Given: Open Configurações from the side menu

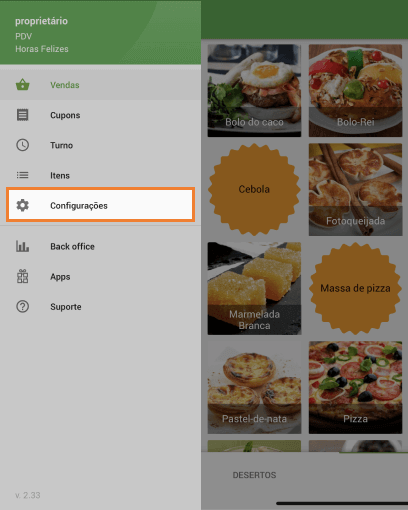Looking at the screenshot, I should pos(100,205).
